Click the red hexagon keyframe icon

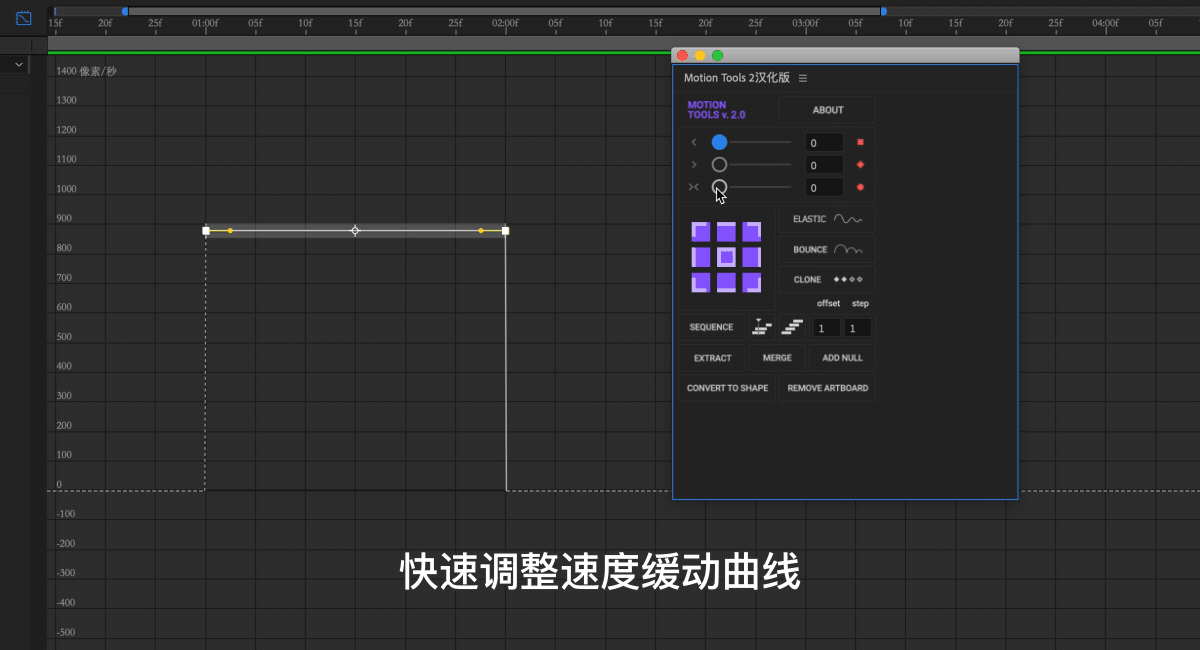click(x=860, y=187)
